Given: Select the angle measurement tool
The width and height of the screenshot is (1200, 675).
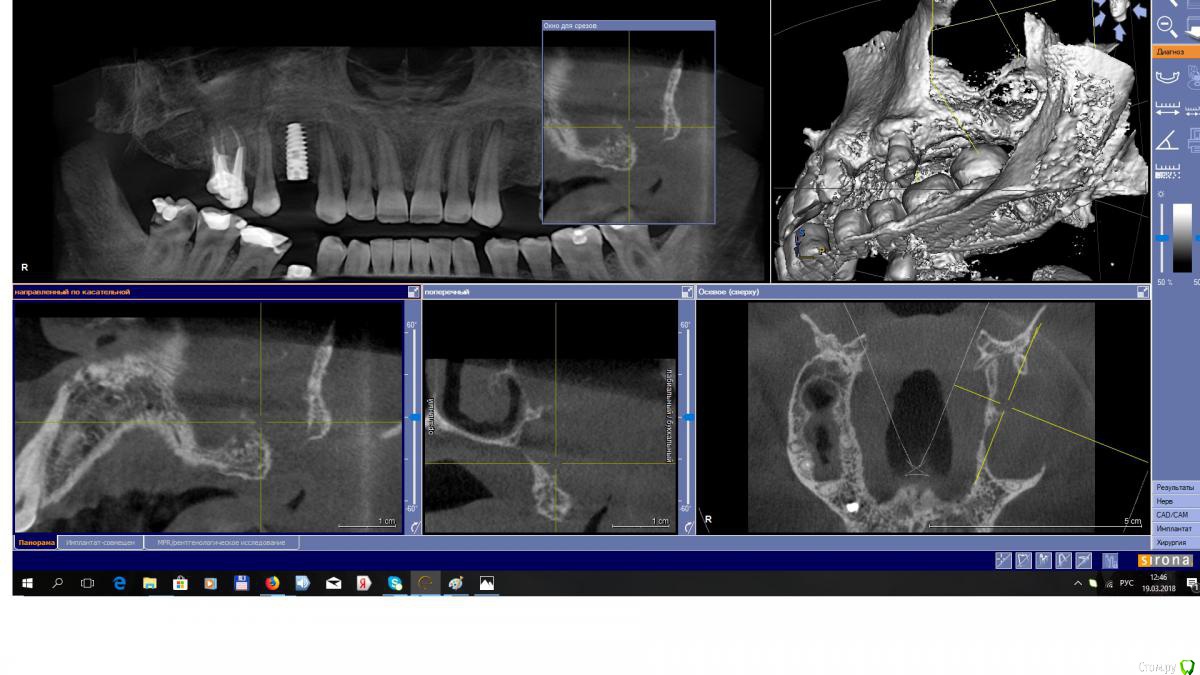Looking at the screenshot, I should [1166, 139].
